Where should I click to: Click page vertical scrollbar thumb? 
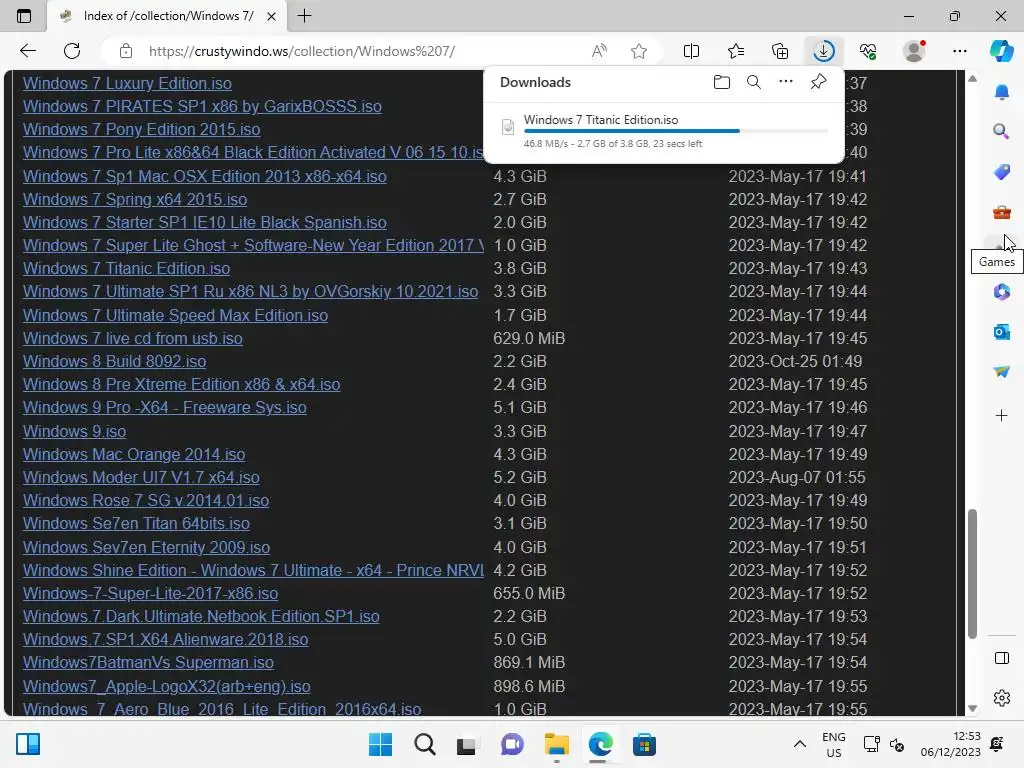[x=972, y=574]
